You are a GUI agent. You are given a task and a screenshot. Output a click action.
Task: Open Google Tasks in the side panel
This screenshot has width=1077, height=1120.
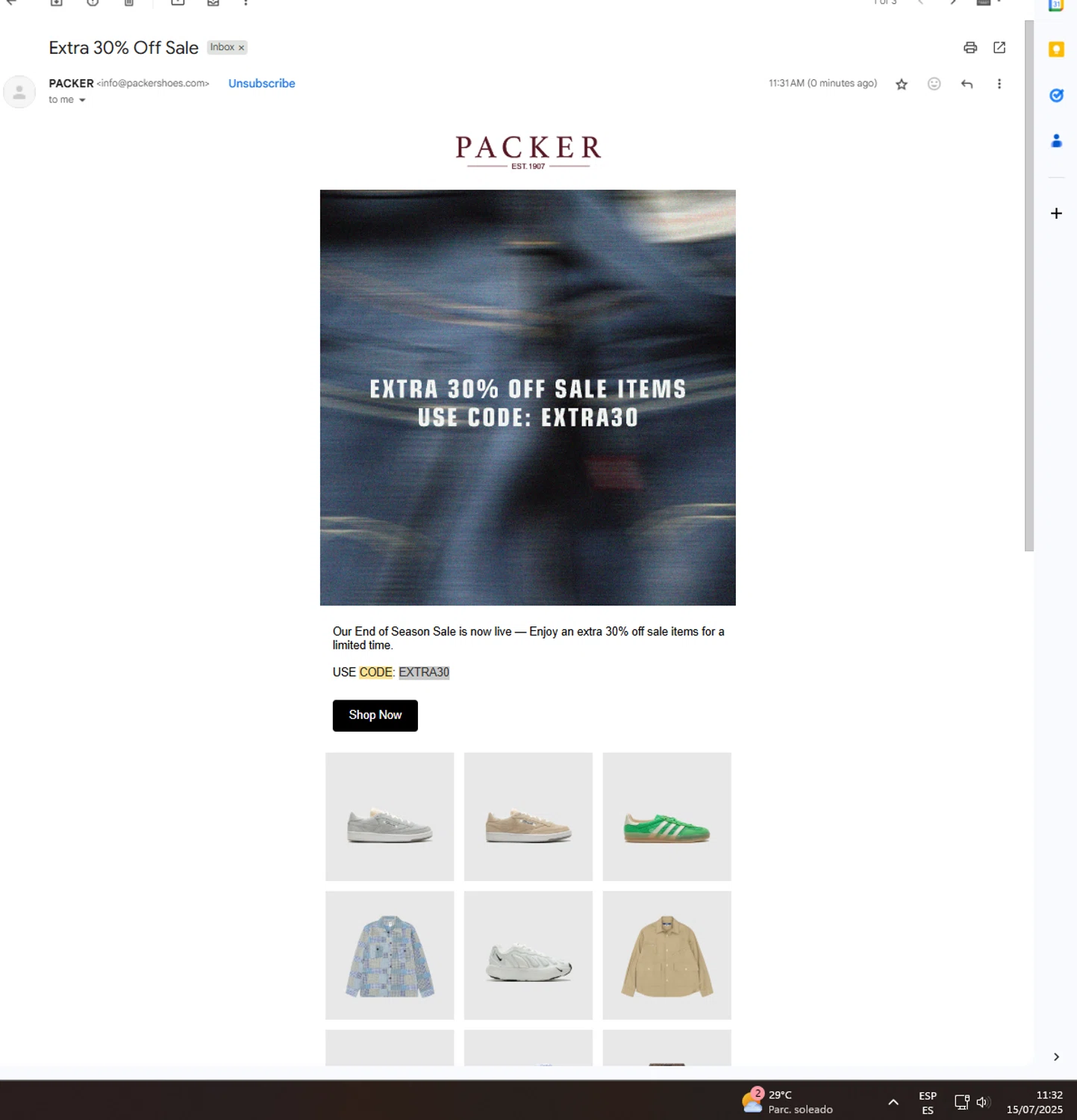pyautogui.click(x=1056, y=95)
